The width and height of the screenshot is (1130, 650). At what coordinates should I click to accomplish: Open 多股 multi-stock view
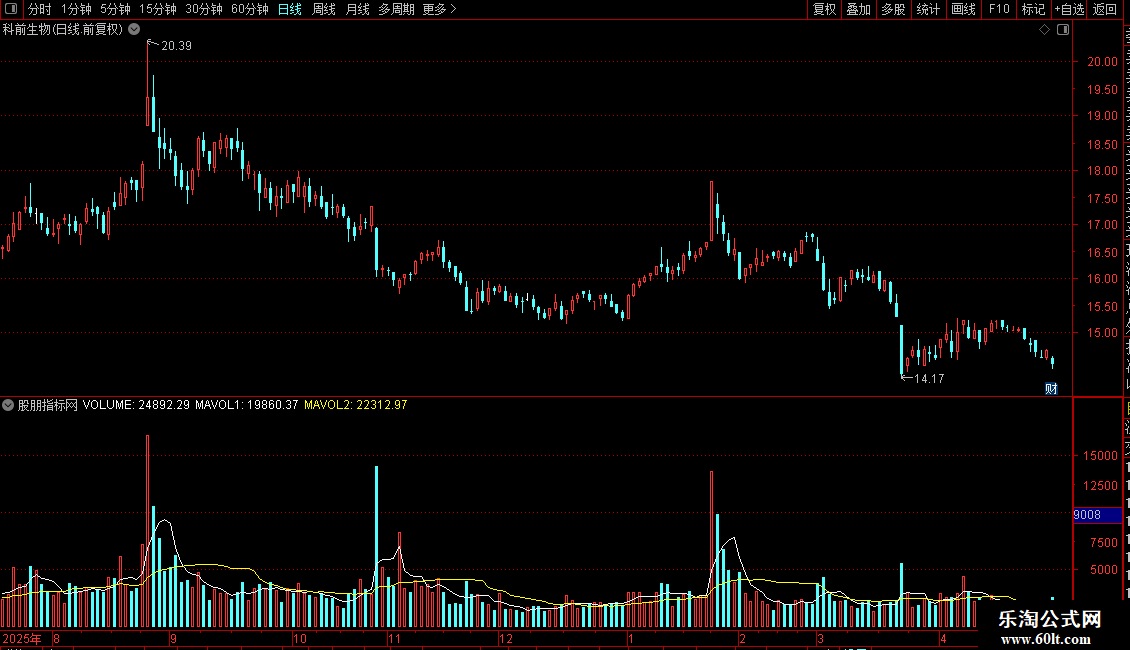[x=893, y=9]
